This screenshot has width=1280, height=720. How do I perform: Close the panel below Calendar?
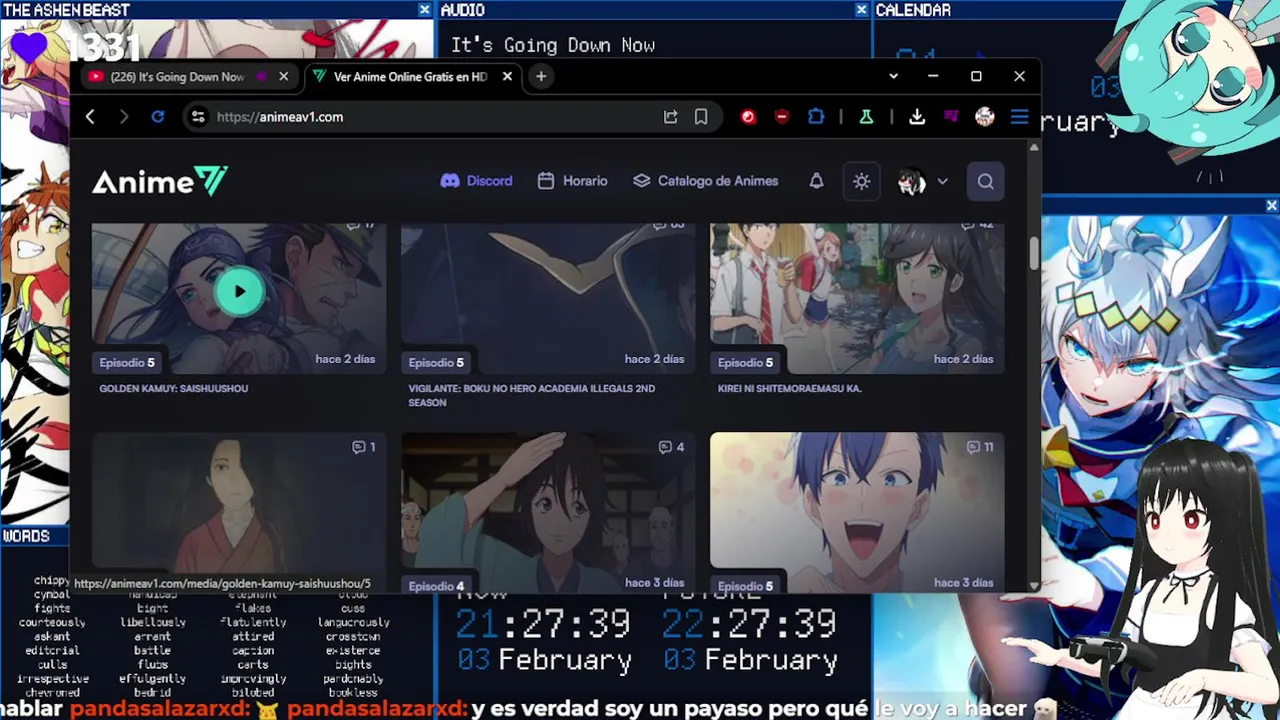coord(1271,205)
